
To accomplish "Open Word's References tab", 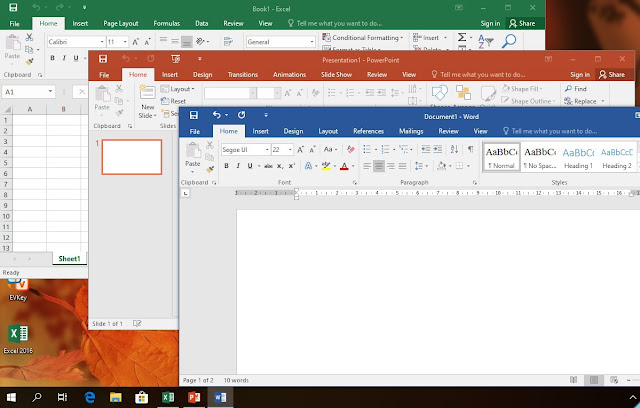I will coord(368,131).
